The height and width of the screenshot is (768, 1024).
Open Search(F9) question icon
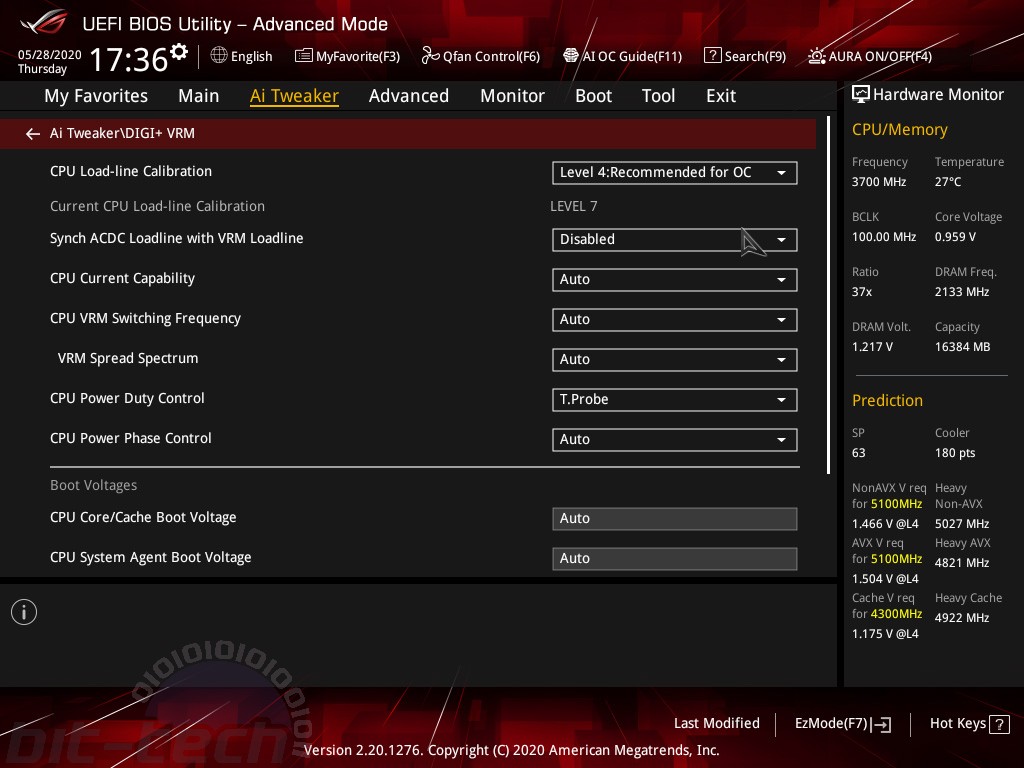[x=712, y=56]
